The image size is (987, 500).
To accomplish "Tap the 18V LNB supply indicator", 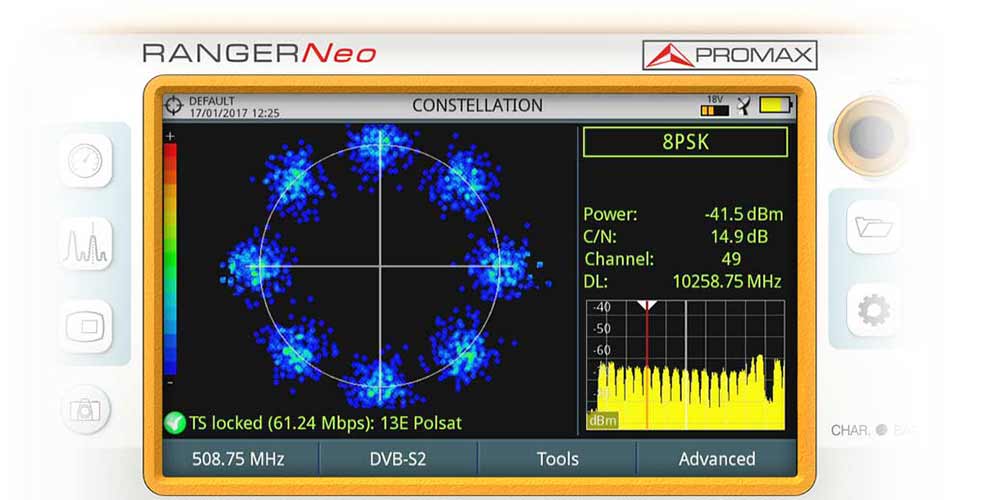I will coord(715,105).
